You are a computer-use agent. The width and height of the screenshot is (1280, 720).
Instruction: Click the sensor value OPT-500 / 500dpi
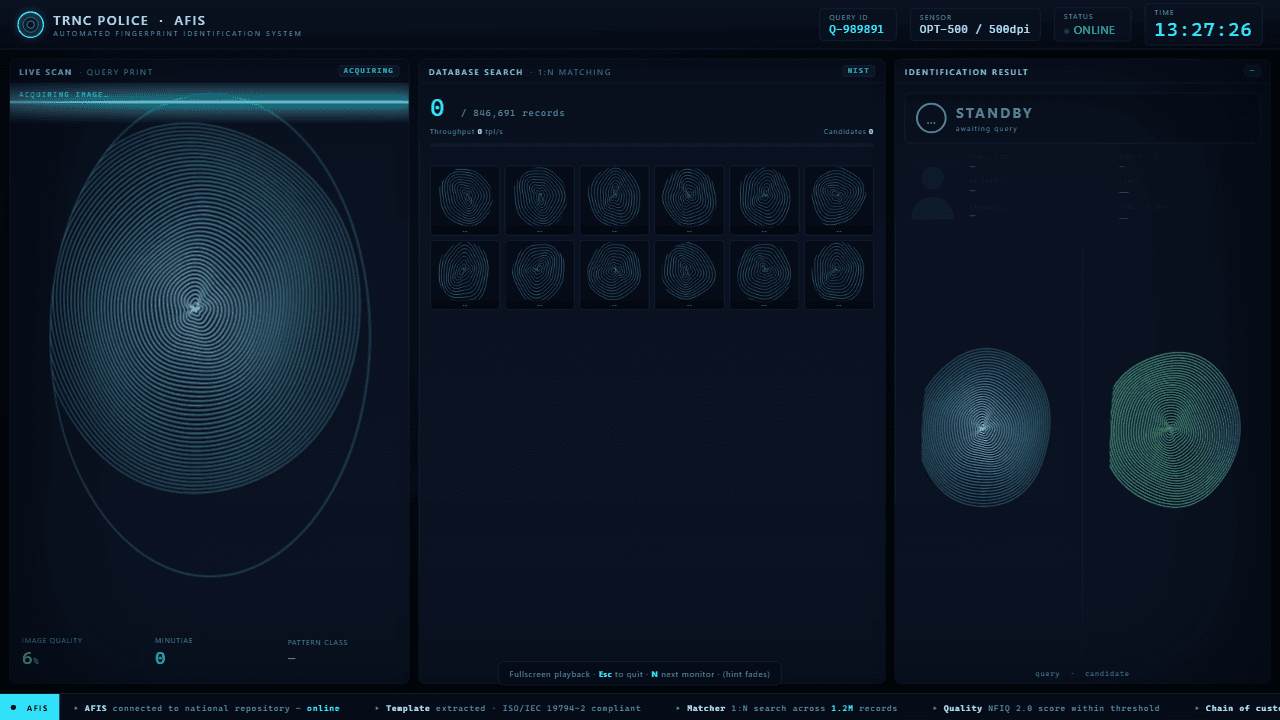pyautogui.click(x=975, y=29)
